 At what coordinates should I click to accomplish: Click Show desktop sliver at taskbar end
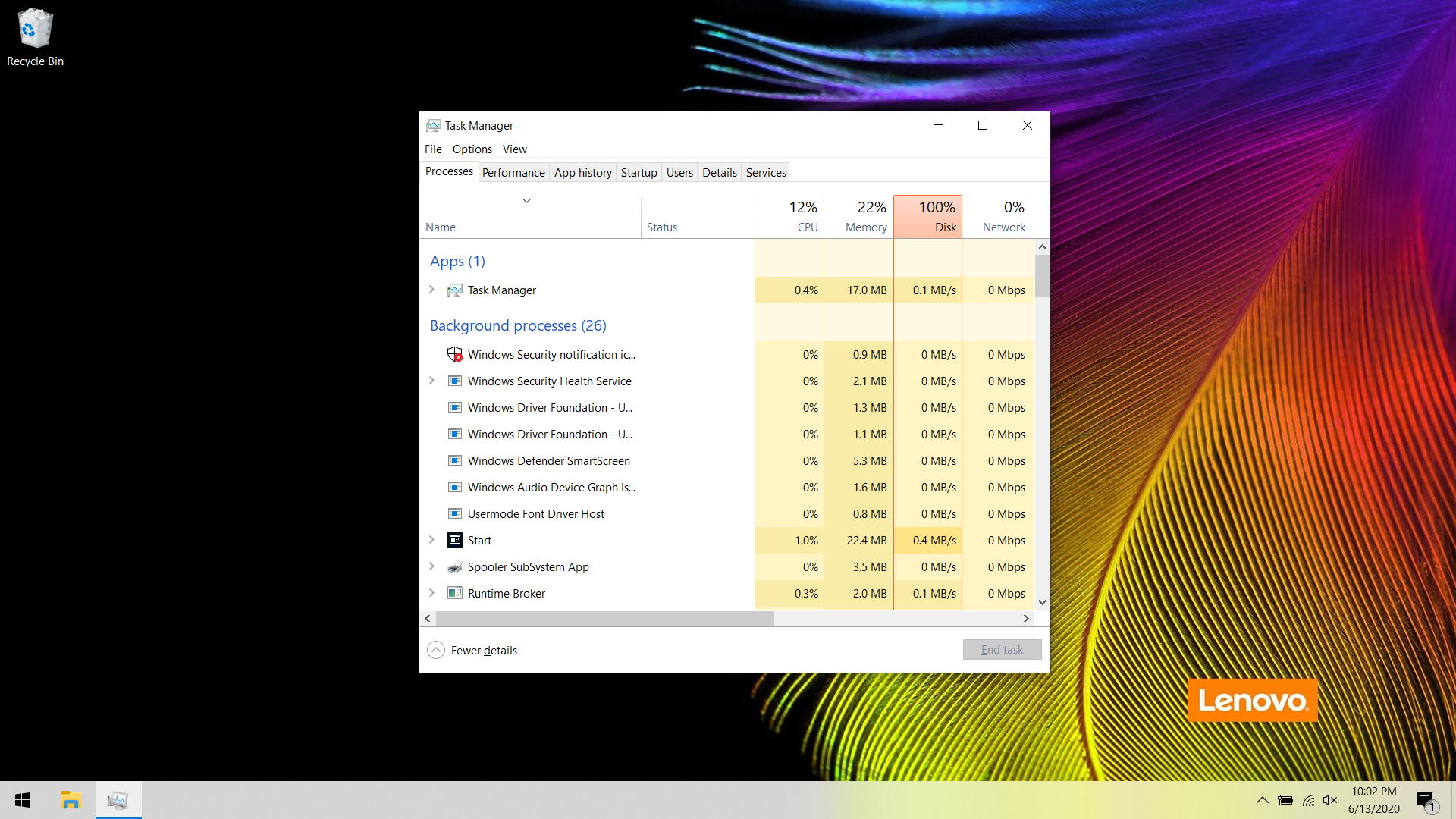[x=1453, y=800]
